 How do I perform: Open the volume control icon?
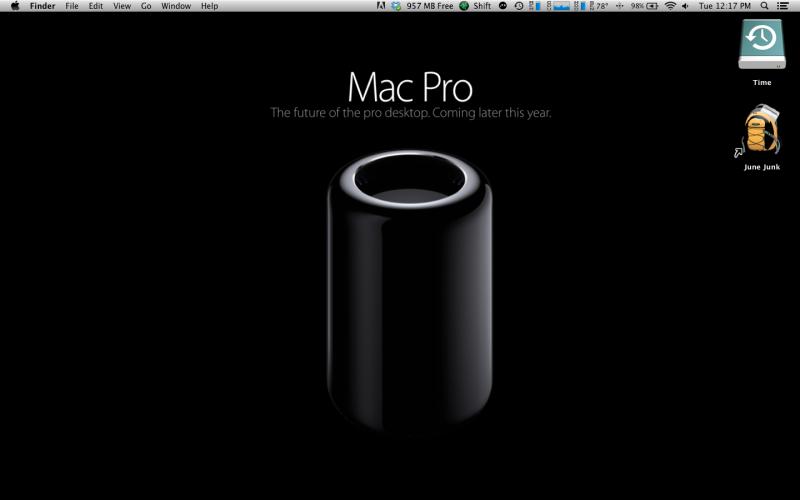pos(685,6)
